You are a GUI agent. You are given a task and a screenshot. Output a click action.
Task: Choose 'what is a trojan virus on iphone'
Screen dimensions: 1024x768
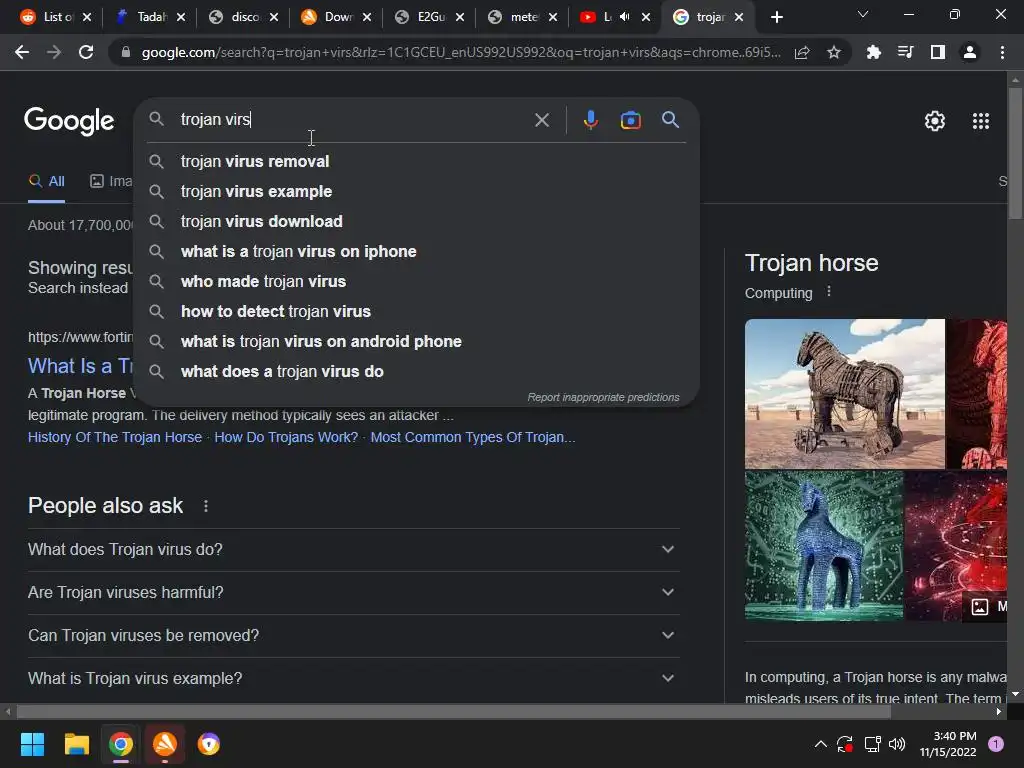pos(416,251)
